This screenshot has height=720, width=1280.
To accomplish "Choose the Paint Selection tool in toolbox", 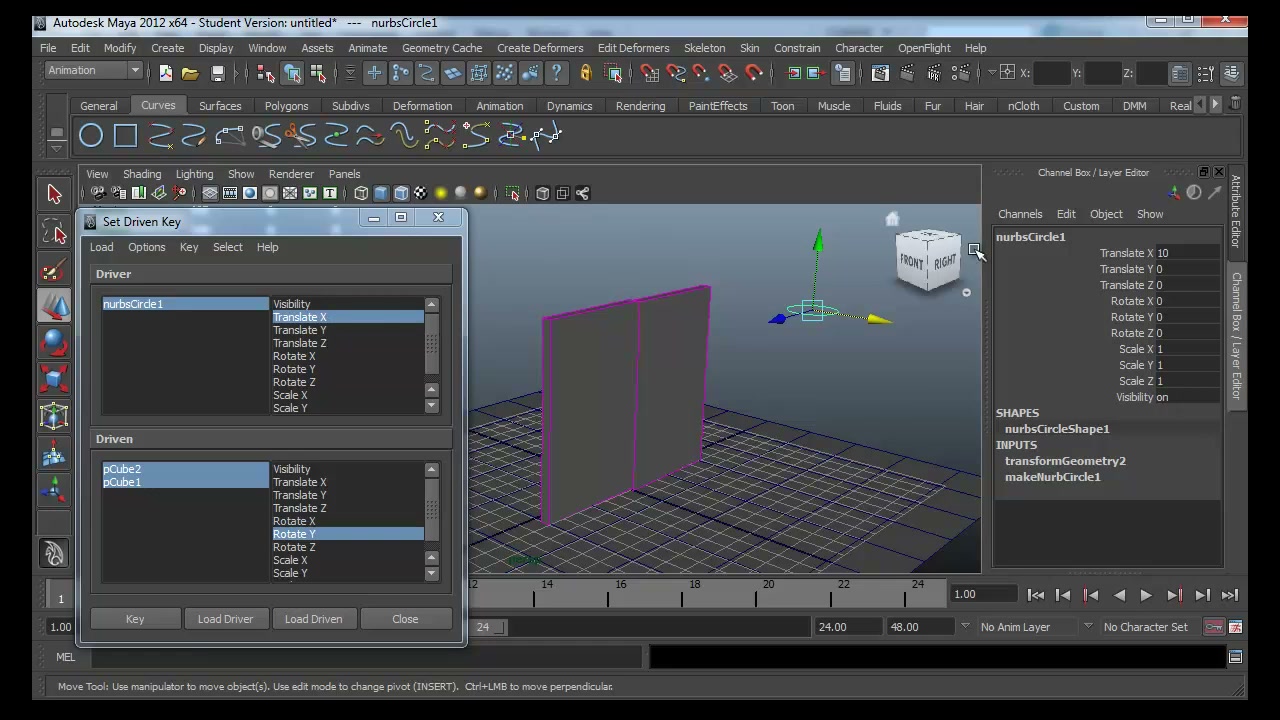I will (54, 268).
